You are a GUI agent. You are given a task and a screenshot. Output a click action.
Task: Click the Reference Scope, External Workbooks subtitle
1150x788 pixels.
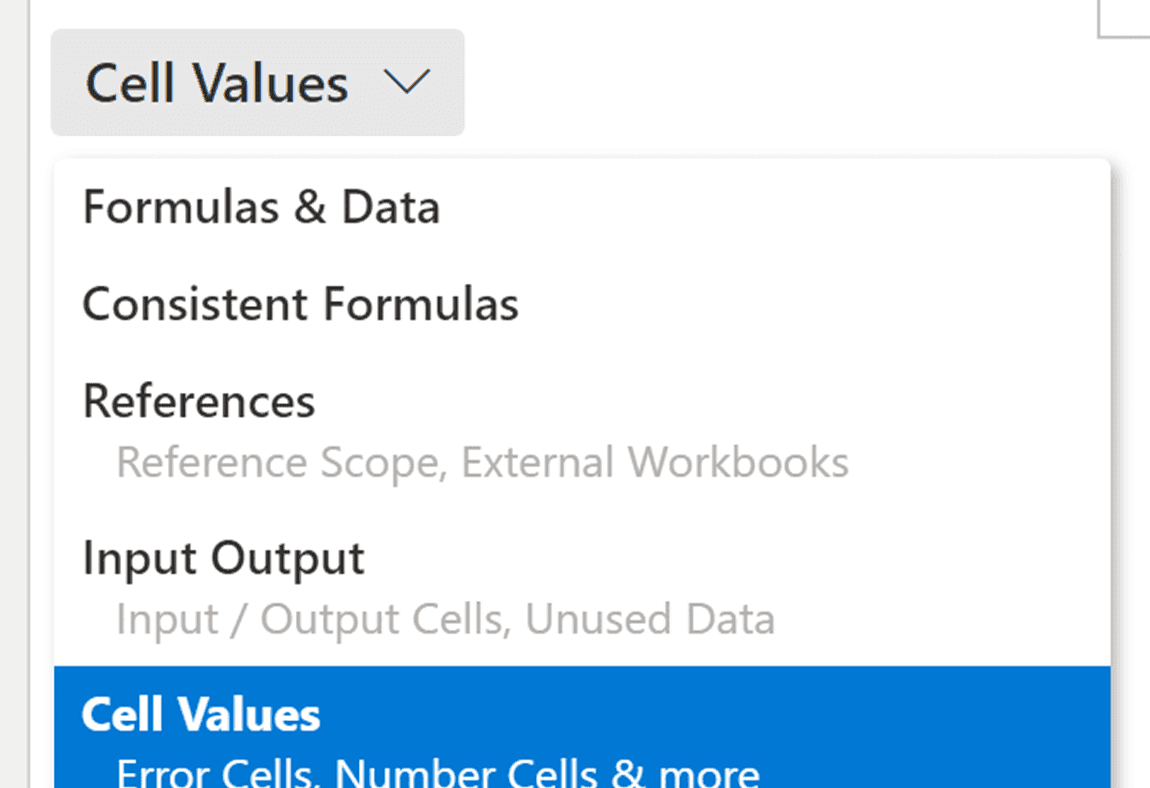[x=482, y=462]
